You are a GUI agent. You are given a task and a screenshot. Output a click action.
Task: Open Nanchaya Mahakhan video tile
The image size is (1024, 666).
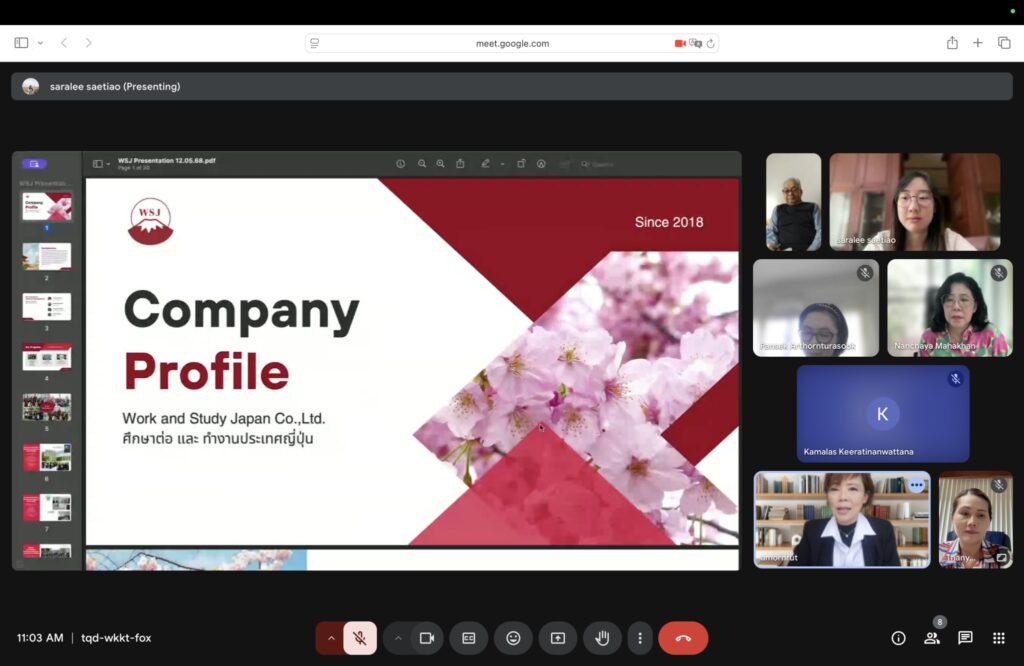tap(950, 308)
